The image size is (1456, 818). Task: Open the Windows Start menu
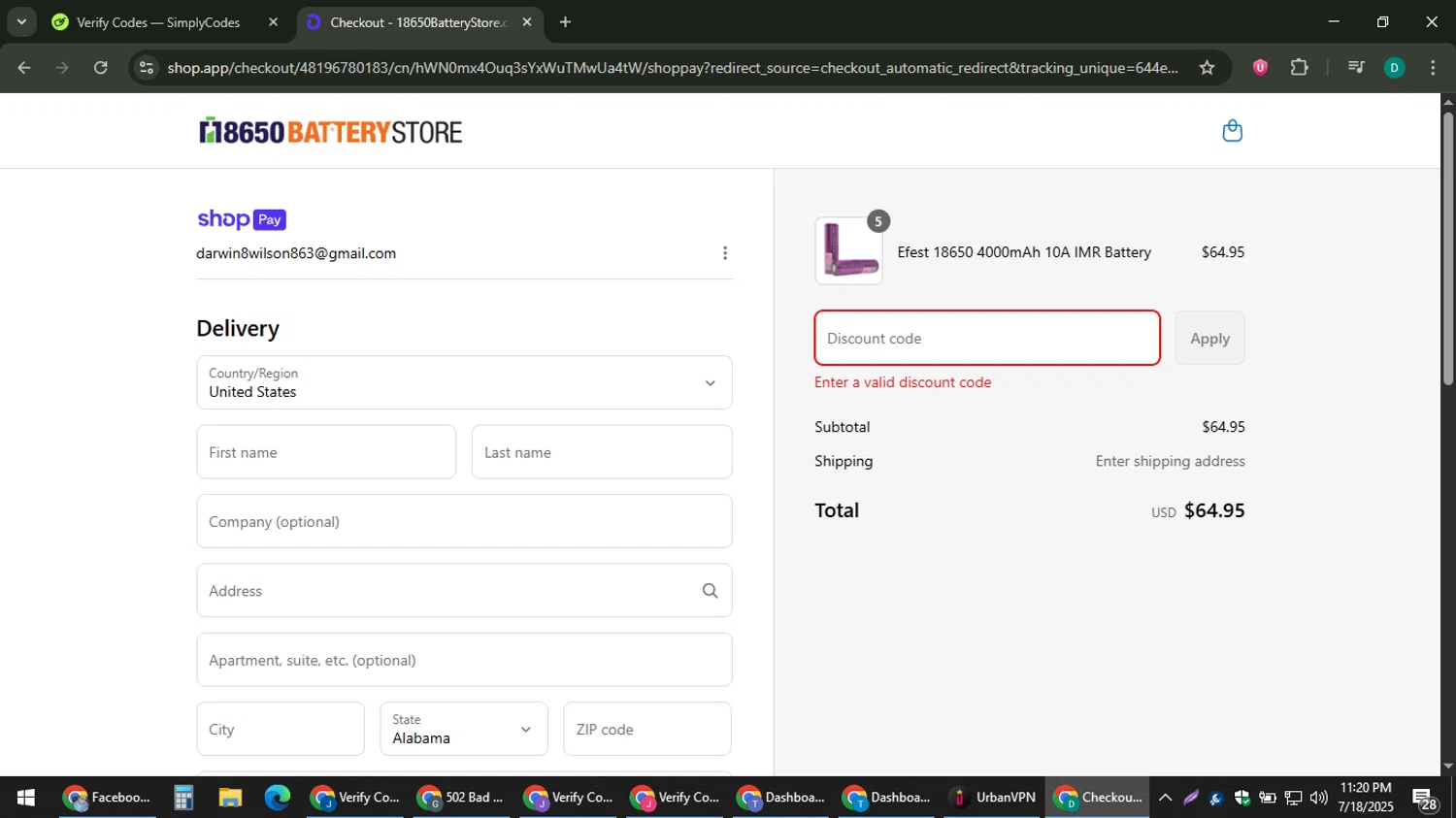click(x=26, y=798)
